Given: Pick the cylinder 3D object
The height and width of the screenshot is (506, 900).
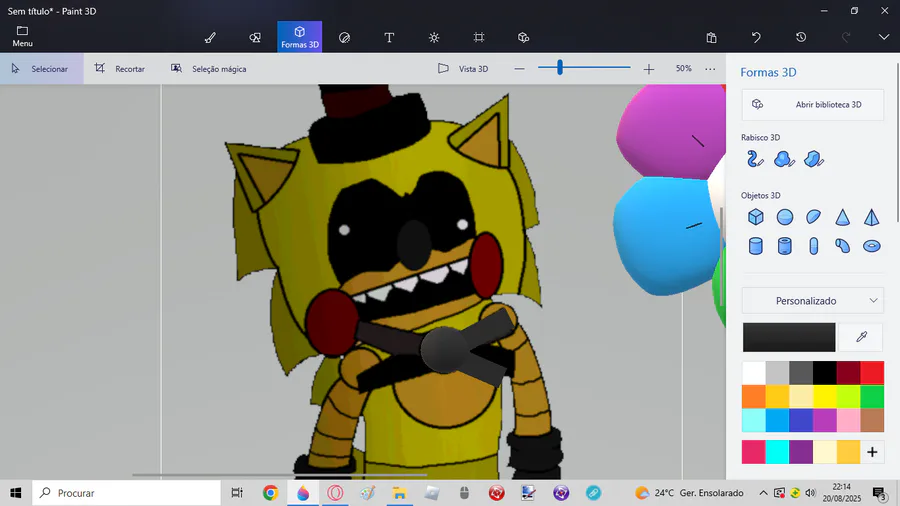Looking at the screenshot, I should point(756,246).
